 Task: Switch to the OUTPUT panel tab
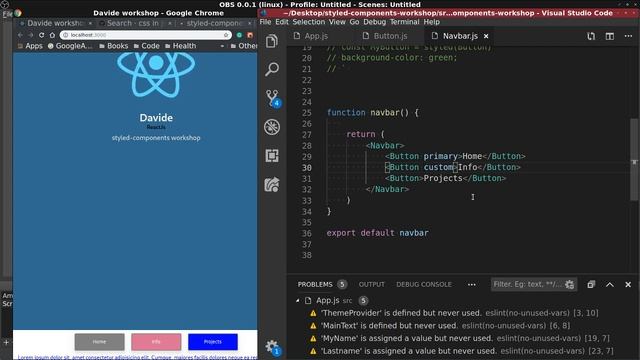pos(371,284)
